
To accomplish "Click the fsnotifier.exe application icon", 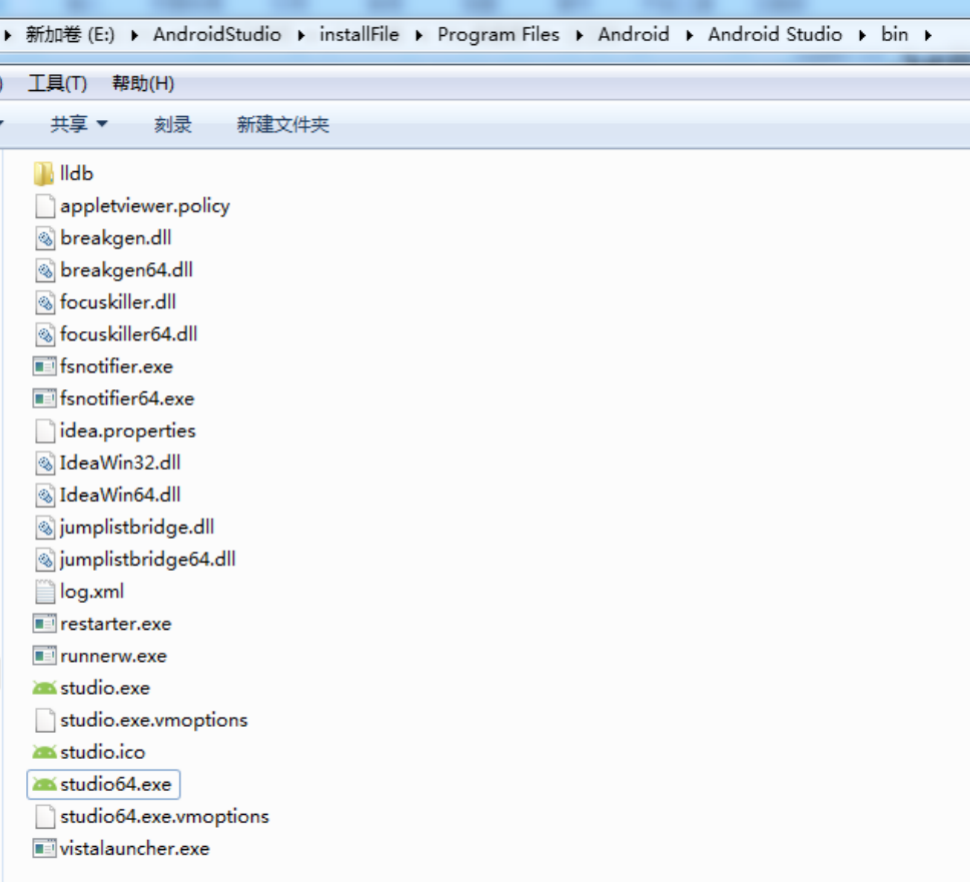I will [x=44, y=367].
